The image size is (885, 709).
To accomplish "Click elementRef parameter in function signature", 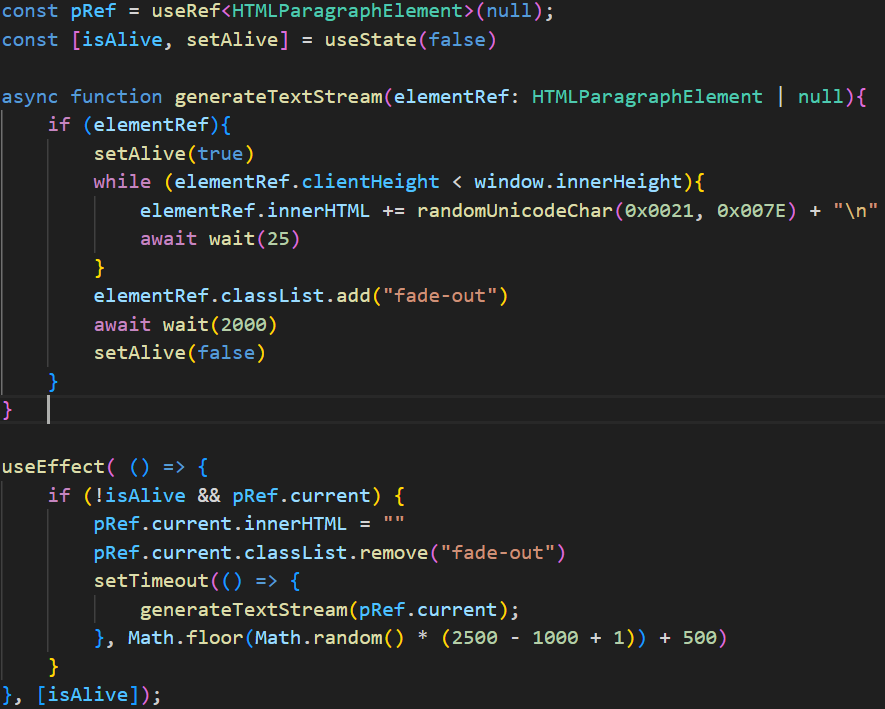I will (x=451, y=97).
